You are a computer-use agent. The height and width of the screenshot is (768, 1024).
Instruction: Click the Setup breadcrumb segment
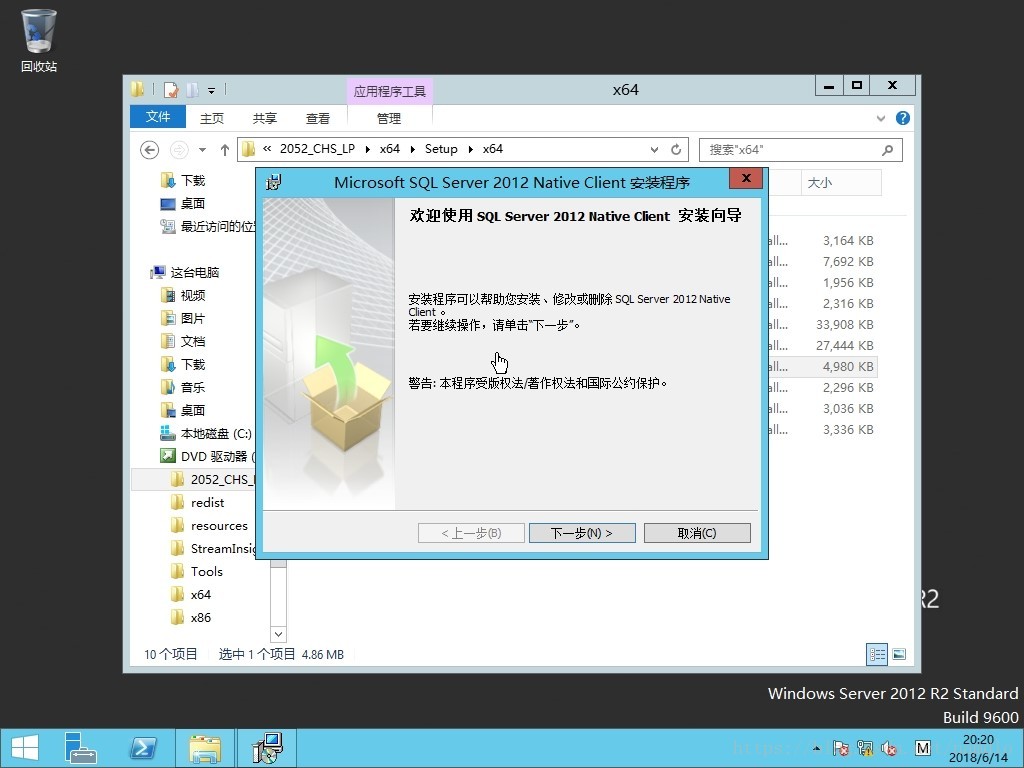441,149
